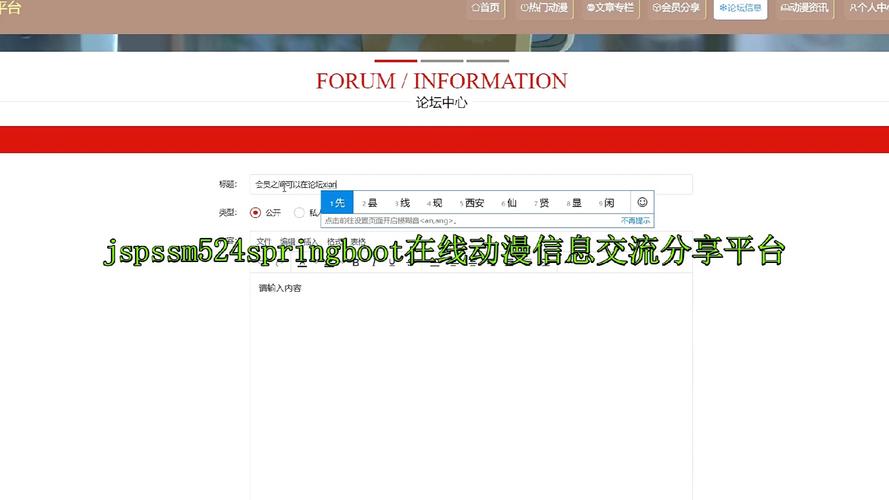Screen dimensions: 889x500
Task: Open 动漫资讯 navigation item
Action: coord(805,8)
